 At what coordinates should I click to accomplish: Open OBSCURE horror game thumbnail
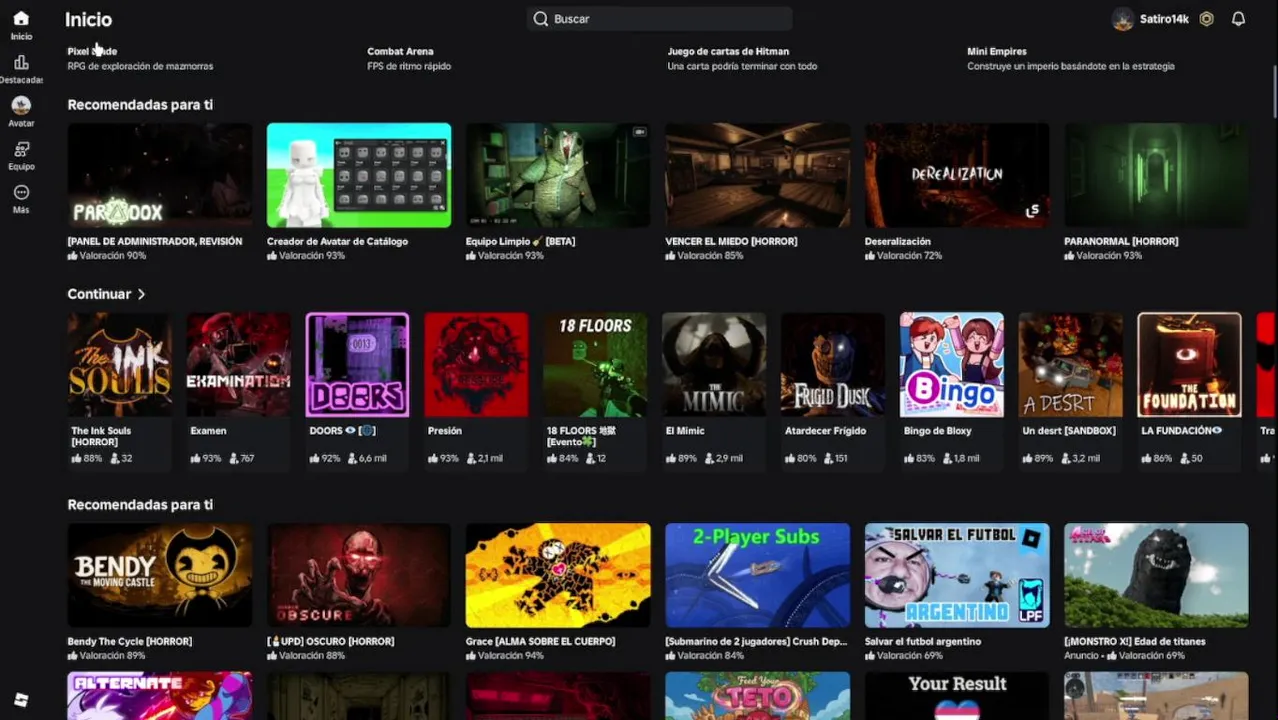point(358,575)
